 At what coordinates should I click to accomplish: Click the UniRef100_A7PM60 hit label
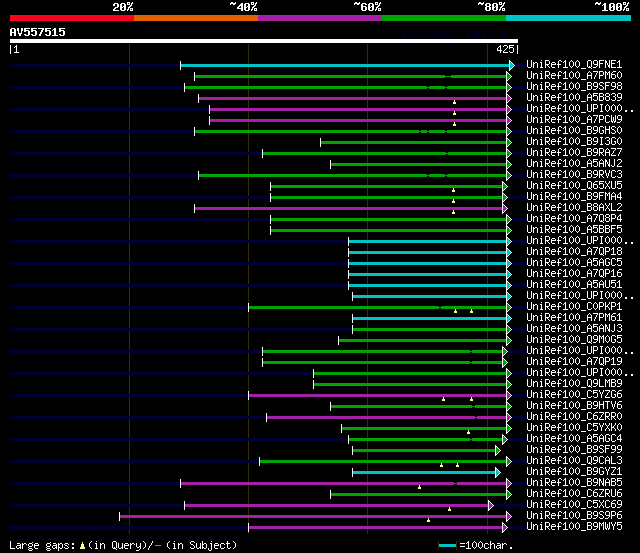pos(574,76)
